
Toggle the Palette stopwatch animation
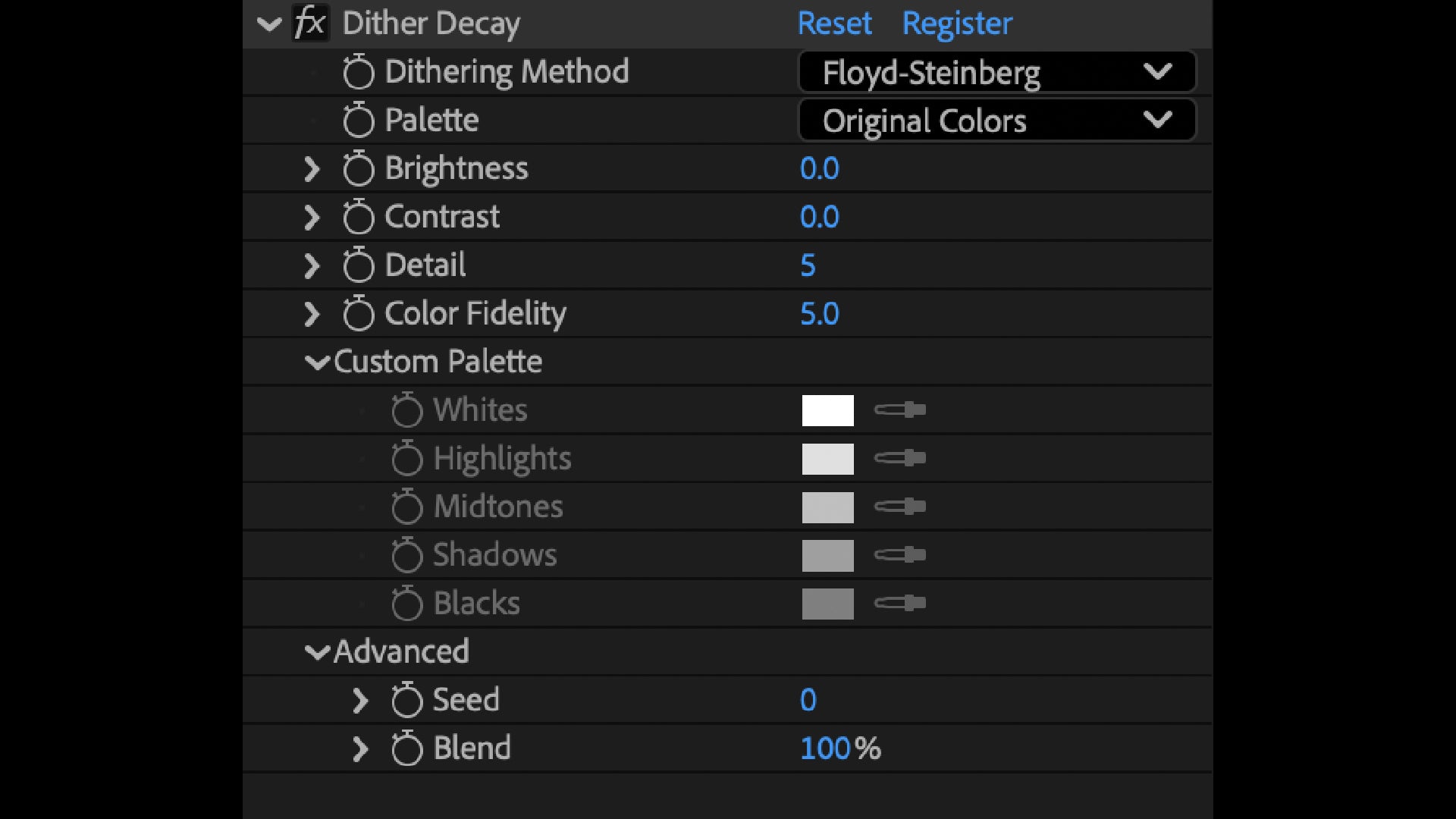[x=358, y=121]
